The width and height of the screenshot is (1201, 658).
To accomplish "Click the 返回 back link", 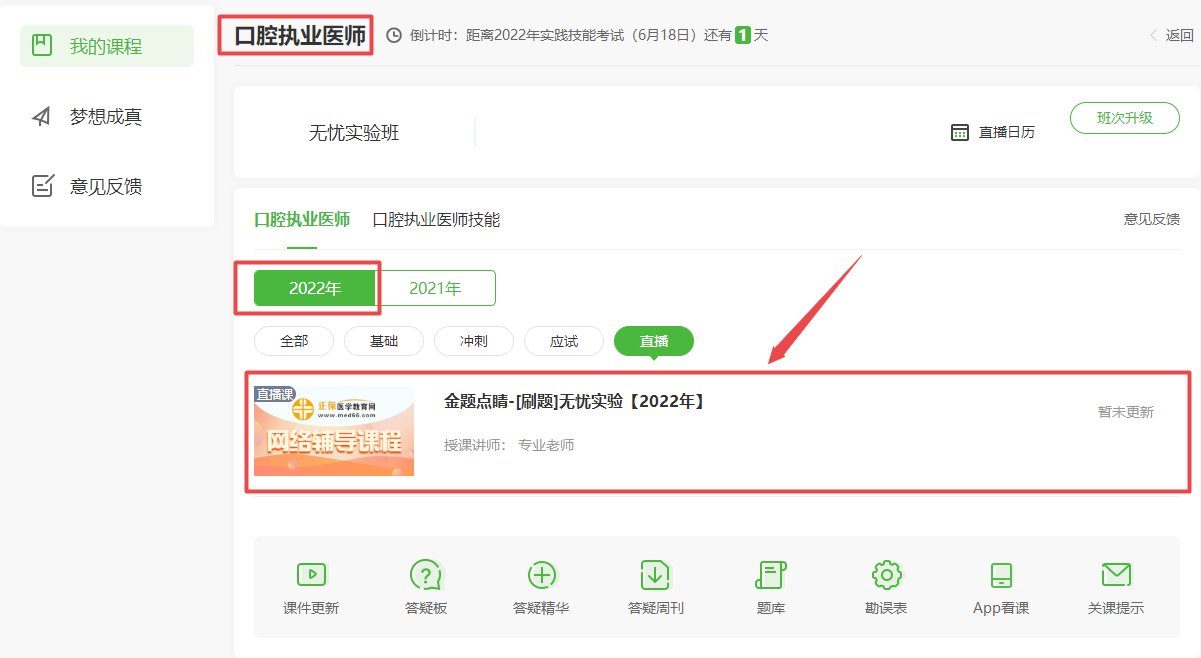I will coord(1172,35).
